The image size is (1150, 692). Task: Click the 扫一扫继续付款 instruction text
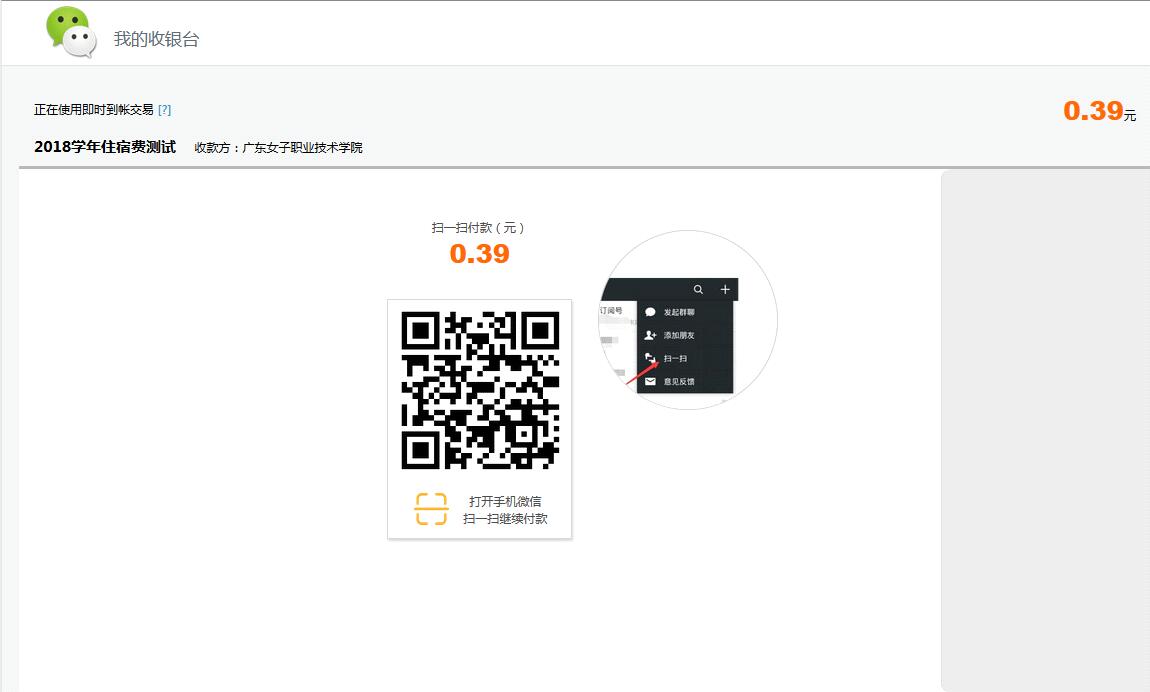point(505,519)
